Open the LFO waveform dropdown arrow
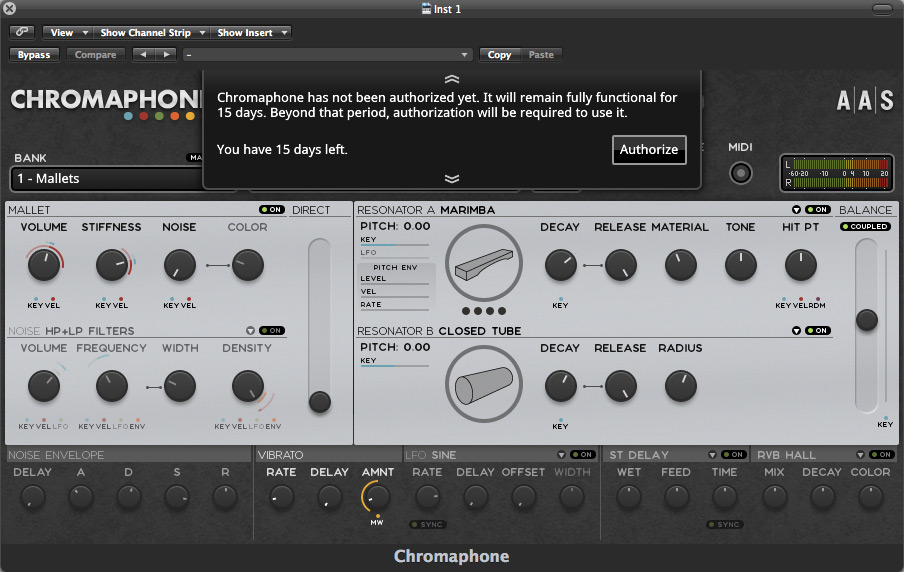Viewport: 904px width, 572px height. (x=561, y=454)
